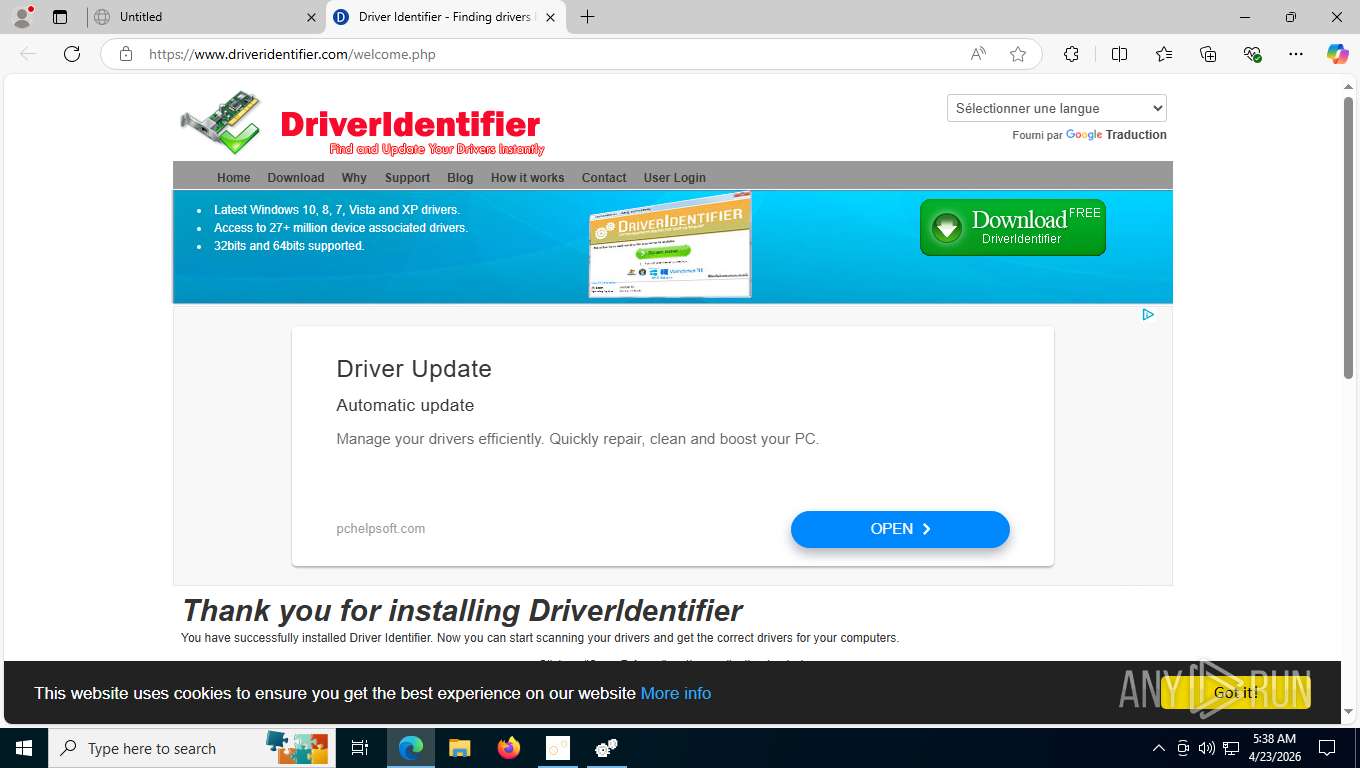The width and height of the screenshot is (1360, 768).
Task: Close the Driver Identifier tab
Action: [549, 17]
